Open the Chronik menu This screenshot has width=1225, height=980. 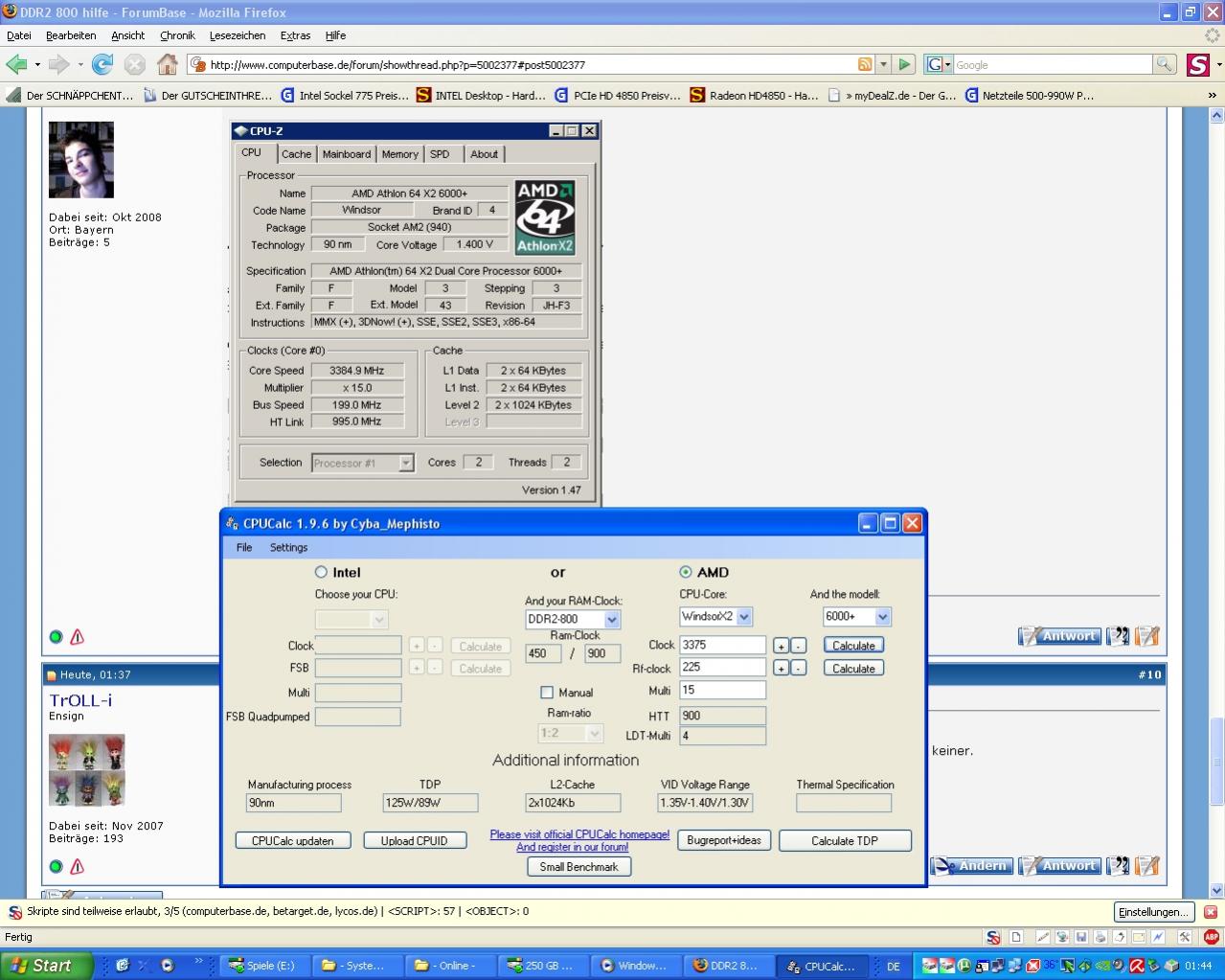[177, 35]
